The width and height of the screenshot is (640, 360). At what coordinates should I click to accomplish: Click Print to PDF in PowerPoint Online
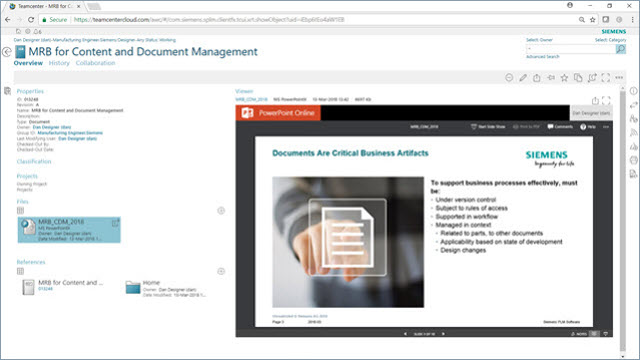coord(526,127)
